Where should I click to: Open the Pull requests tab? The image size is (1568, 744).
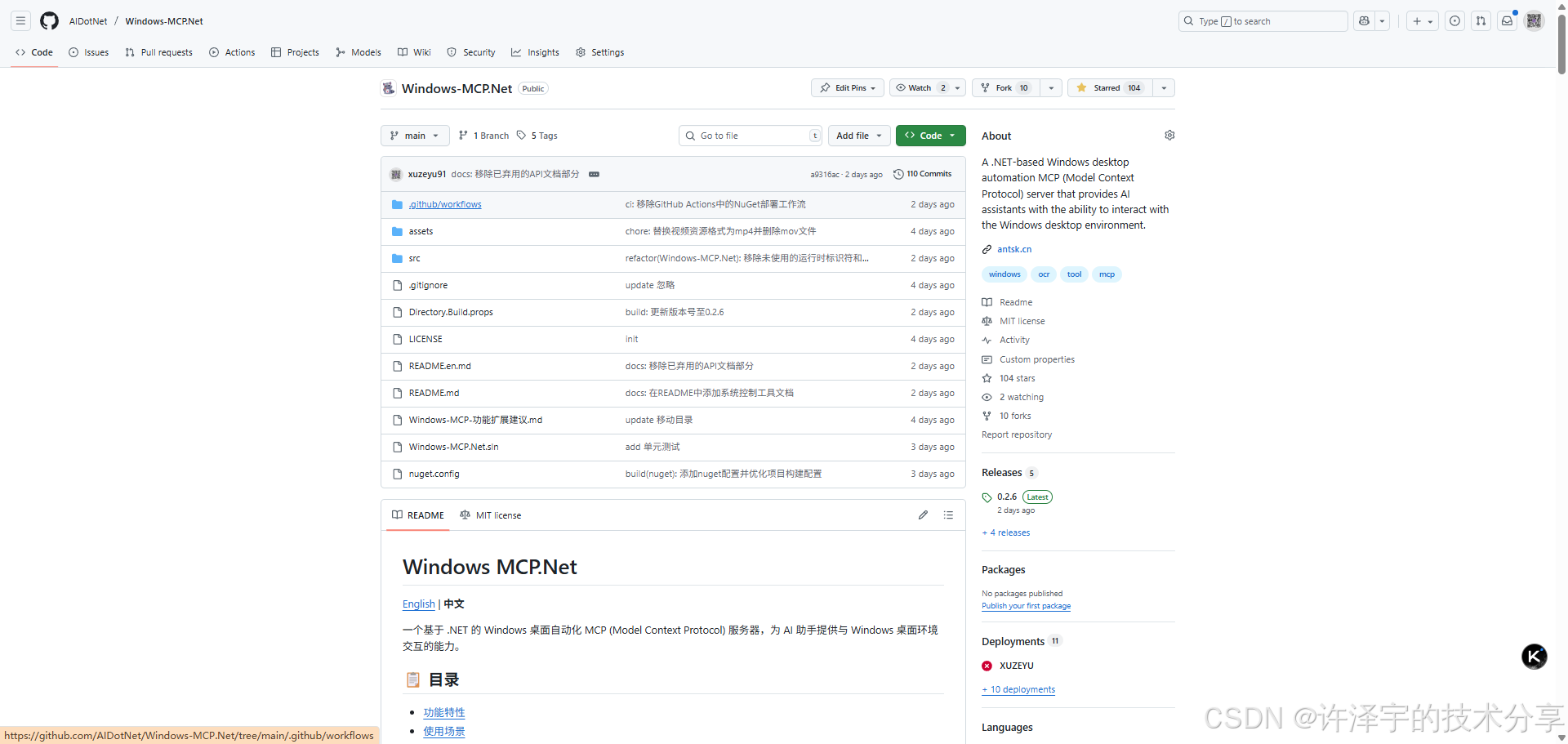159,52
